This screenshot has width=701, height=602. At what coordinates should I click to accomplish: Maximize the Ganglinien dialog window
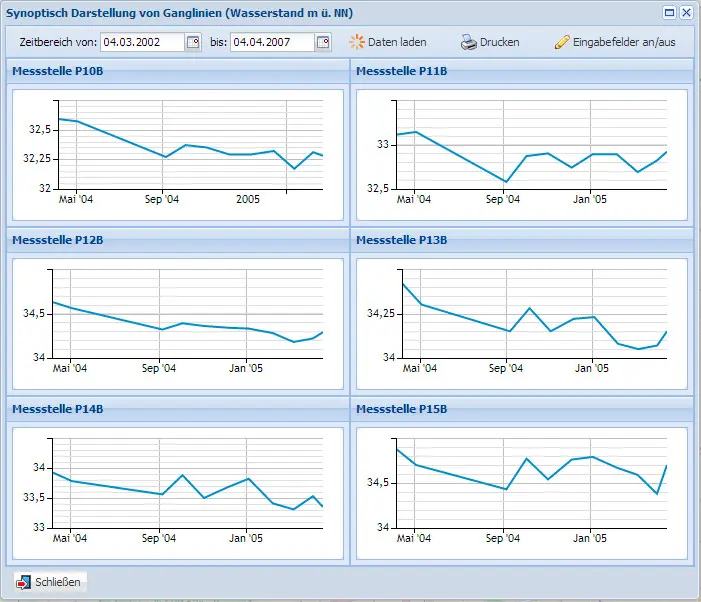669,13
